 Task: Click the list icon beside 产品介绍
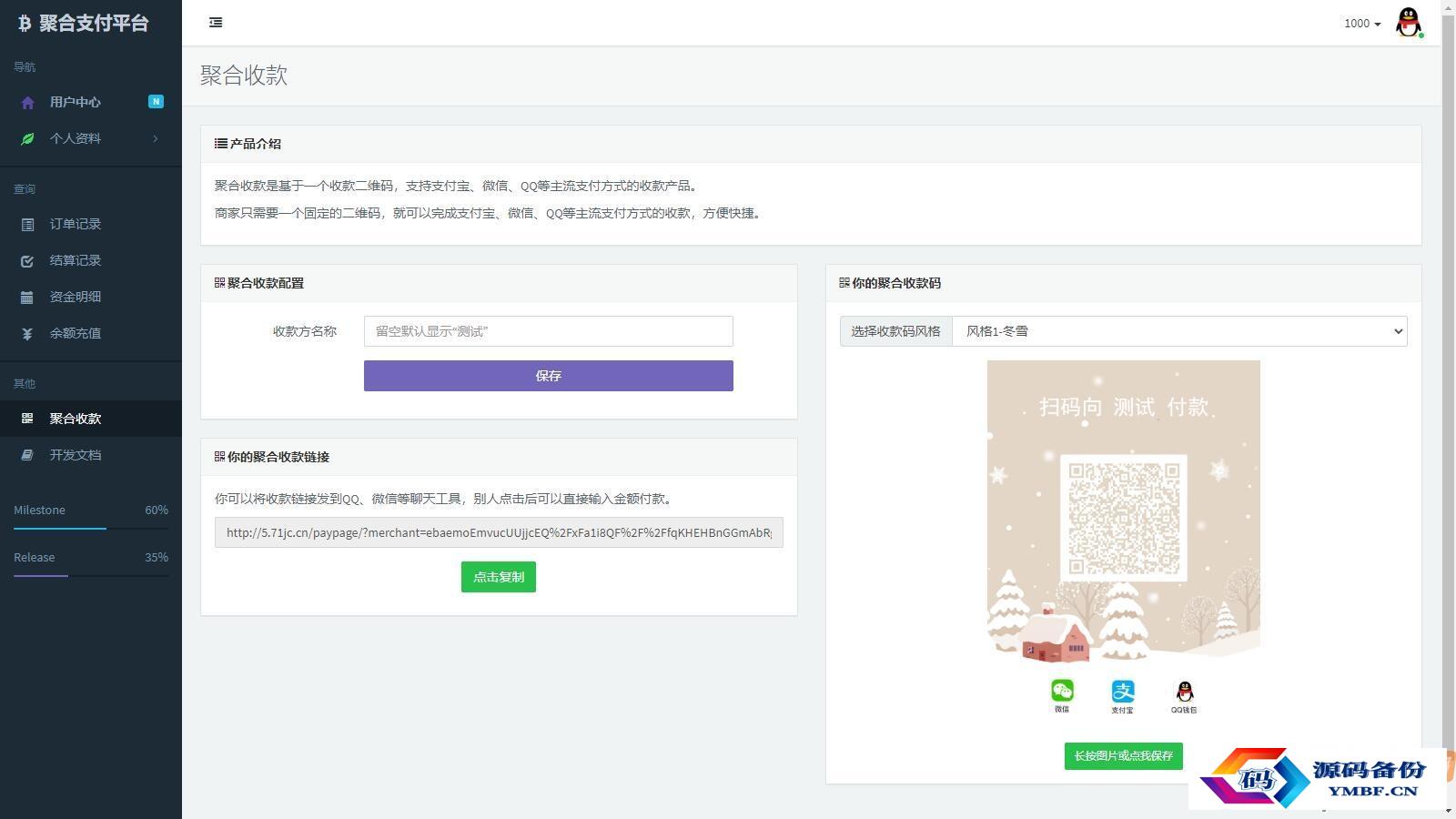click(220, 144)
